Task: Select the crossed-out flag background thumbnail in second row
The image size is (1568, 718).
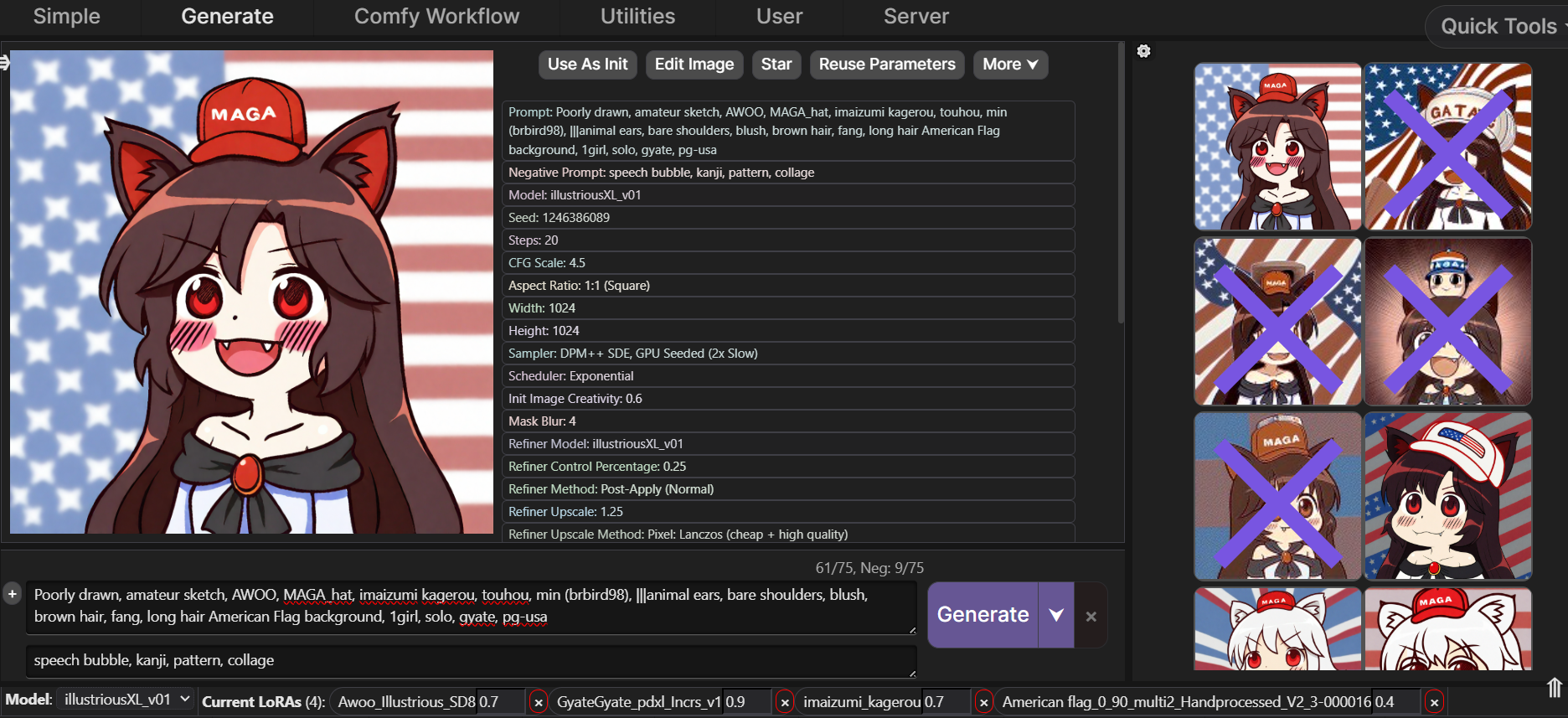Action: [1277, 322]
